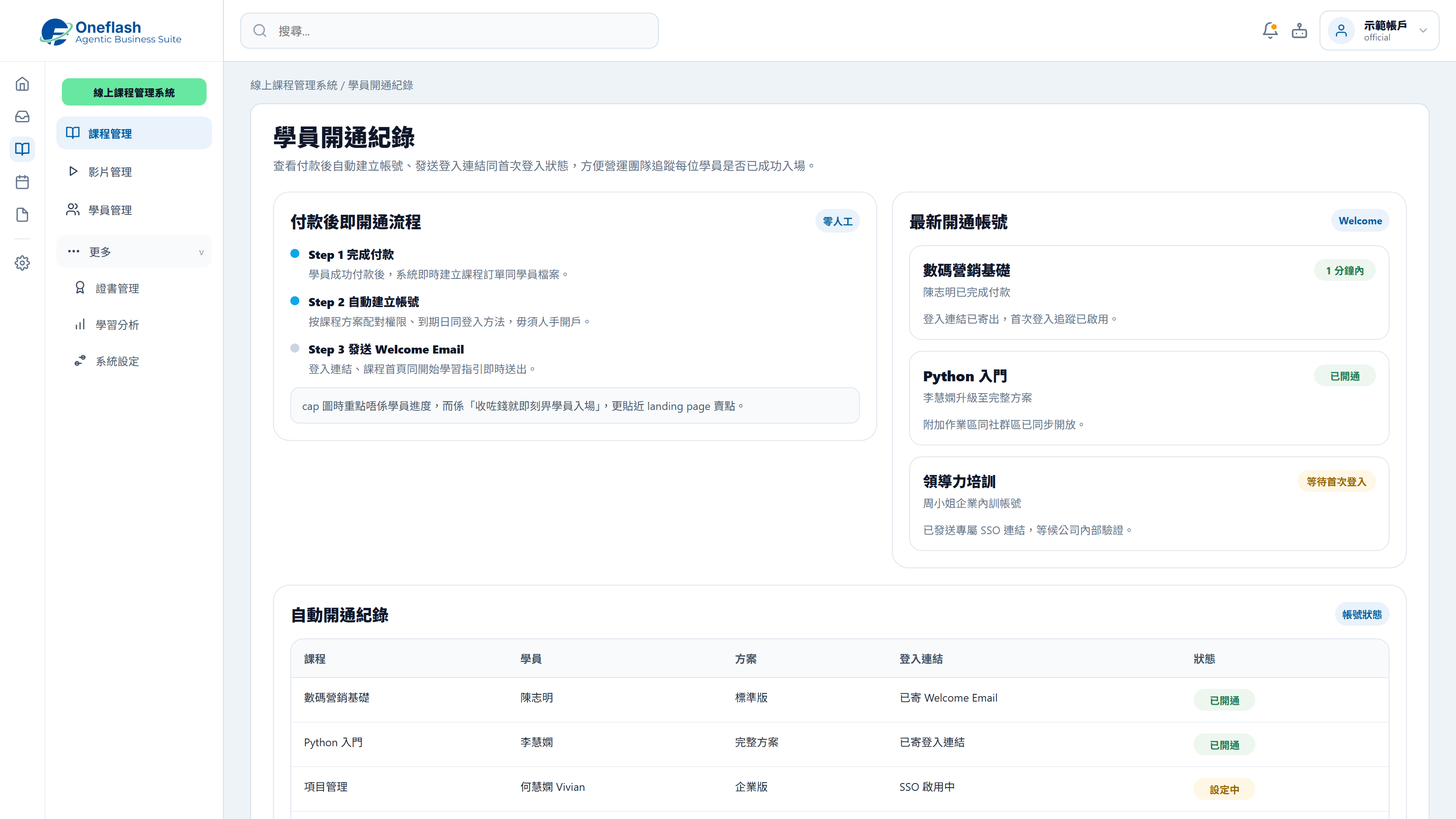Click the 已寄 Welcome Email cell

(x=948, y=698)
